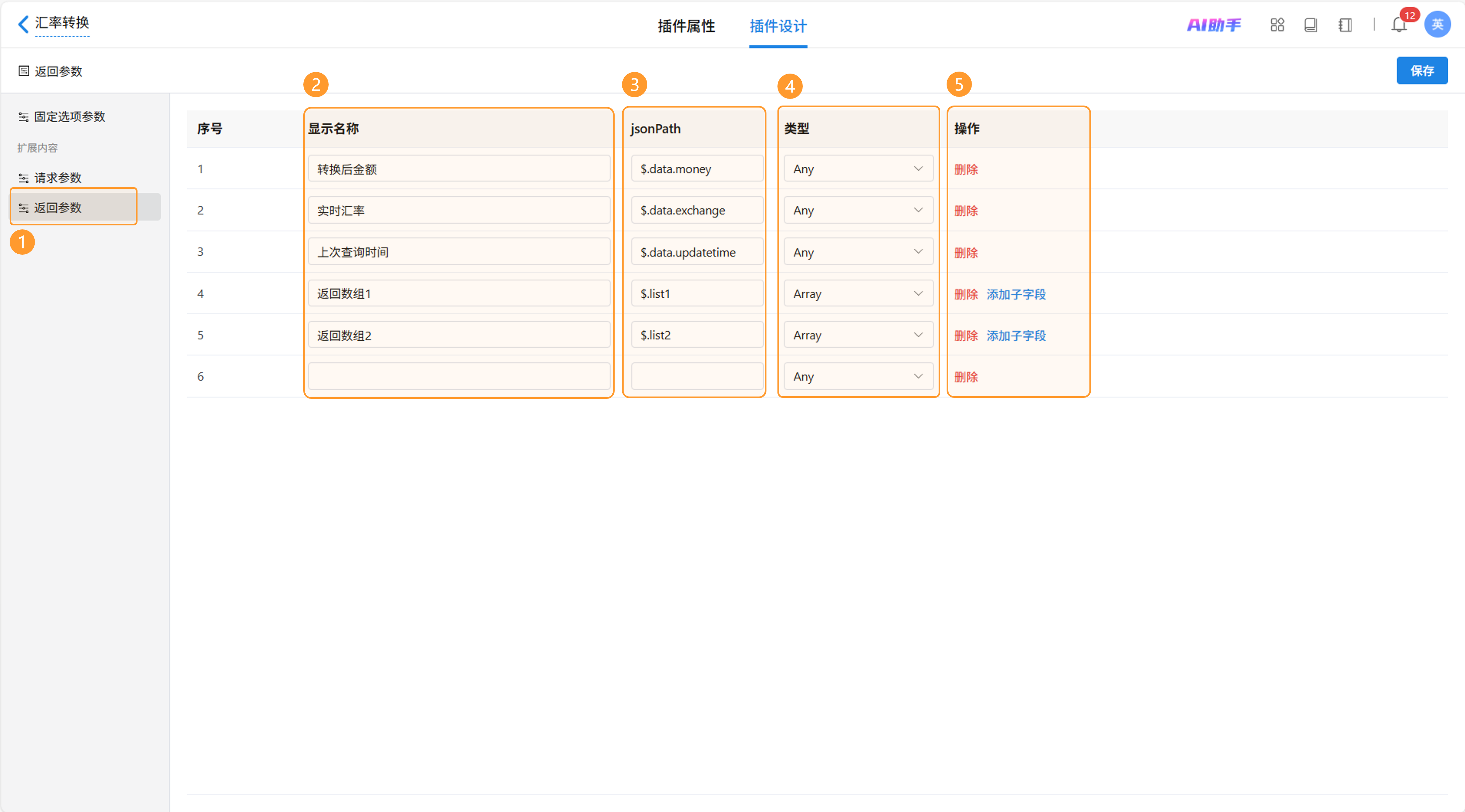The height and width of the screenshot is (812, 1465).
Task: Click the 固定选项参数 sidebar icon
Action: click(x=23, y=117)
